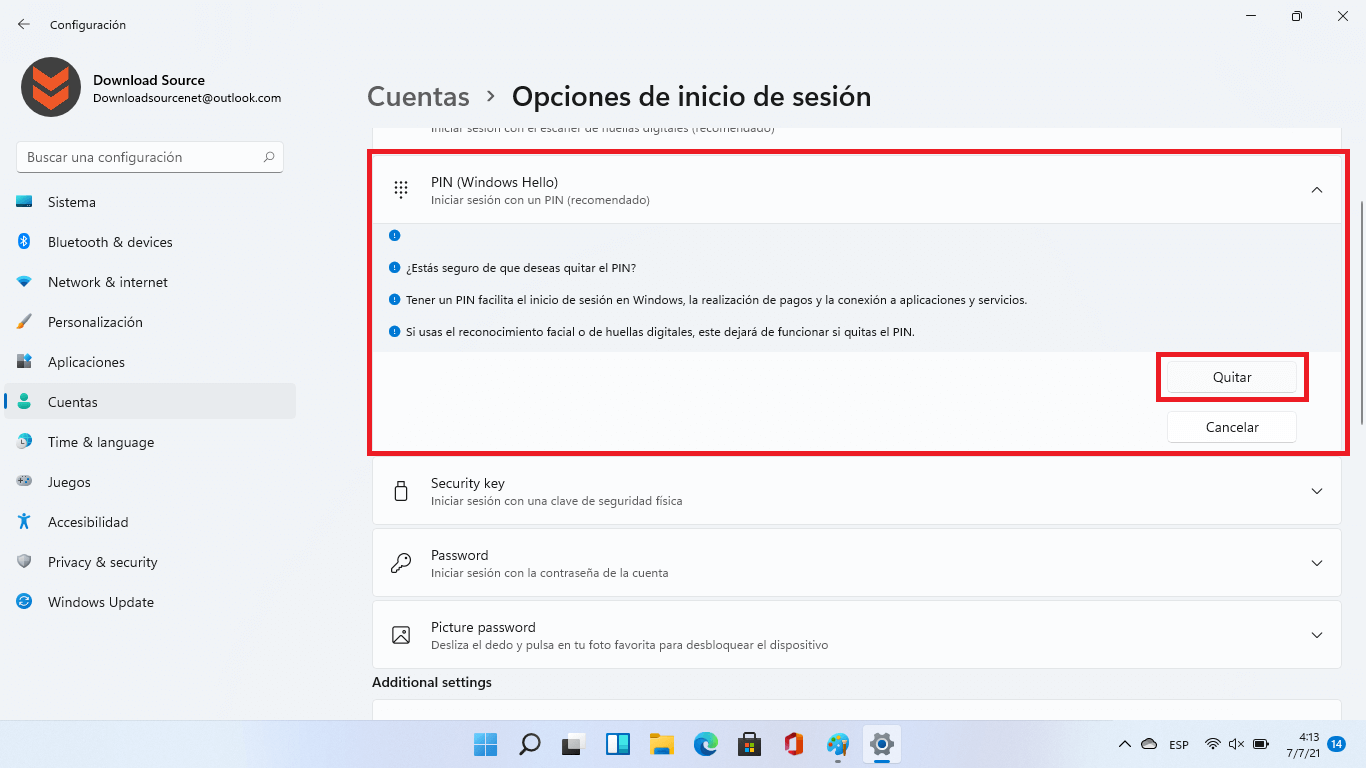
Task: Click the Buscar una configuración search field
Action: (x=150, y=157)
